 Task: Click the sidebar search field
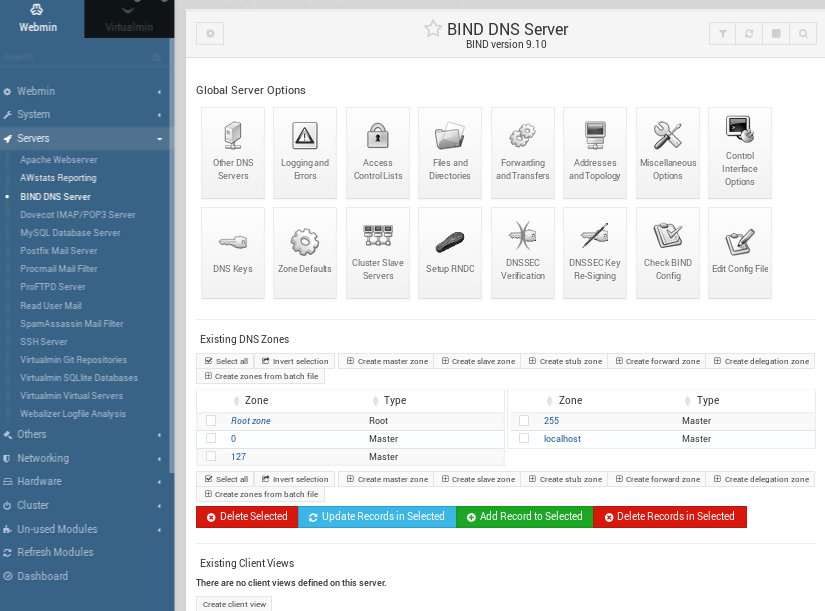click(80, 58)
